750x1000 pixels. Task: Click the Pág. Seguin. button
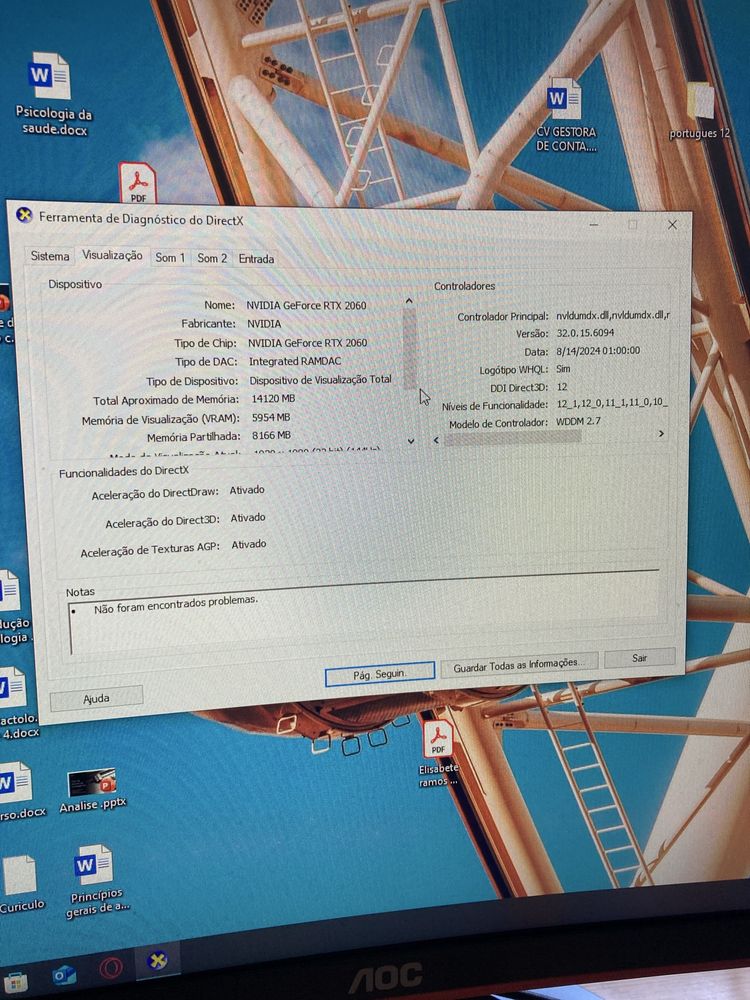(380, 674)
